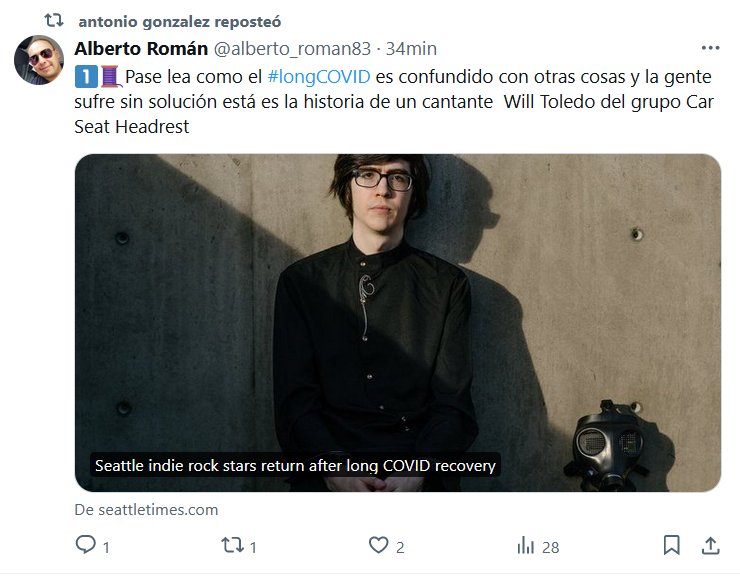The image size is (740, 578).
Task: Bookmark the tweet with the bookmark icon
Action: 672,545
